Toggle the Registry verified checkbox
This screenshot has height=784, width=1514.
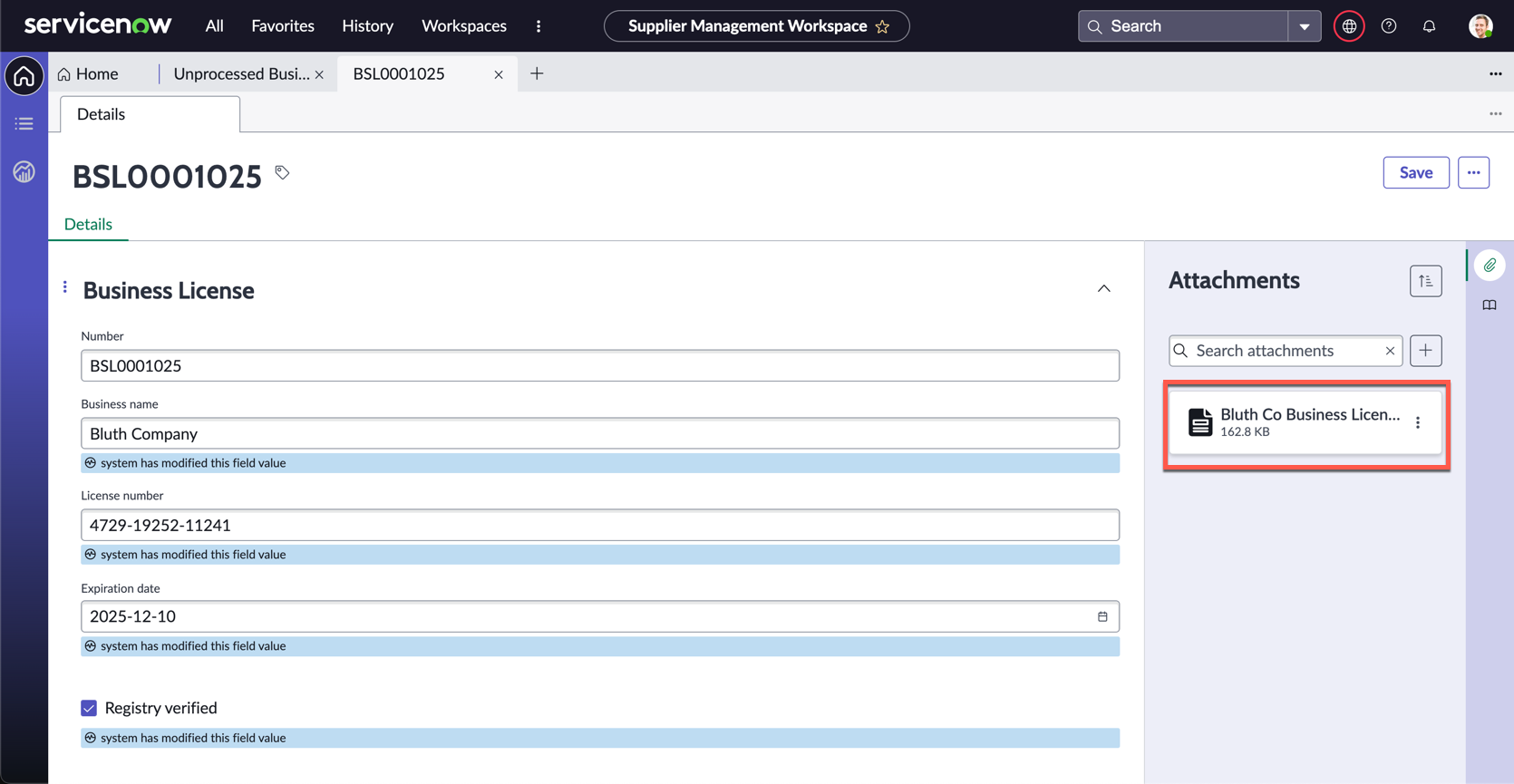89,708
